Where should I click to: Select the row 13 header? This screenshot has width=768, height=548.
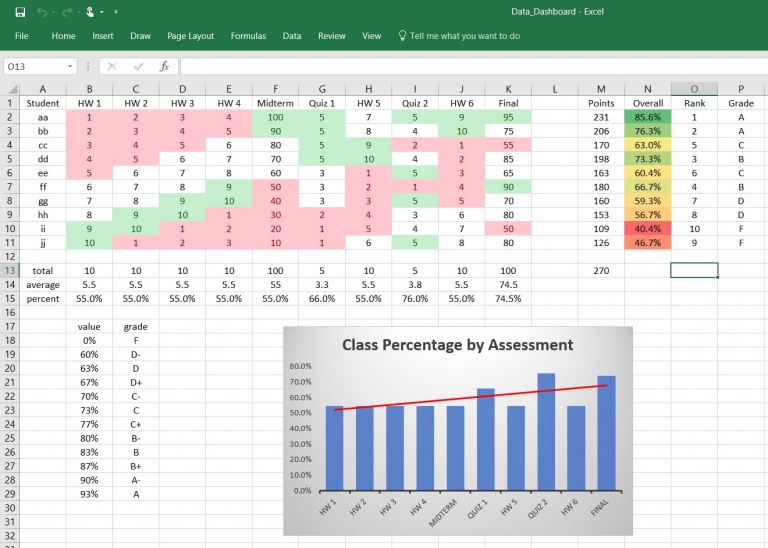point(11,270)
